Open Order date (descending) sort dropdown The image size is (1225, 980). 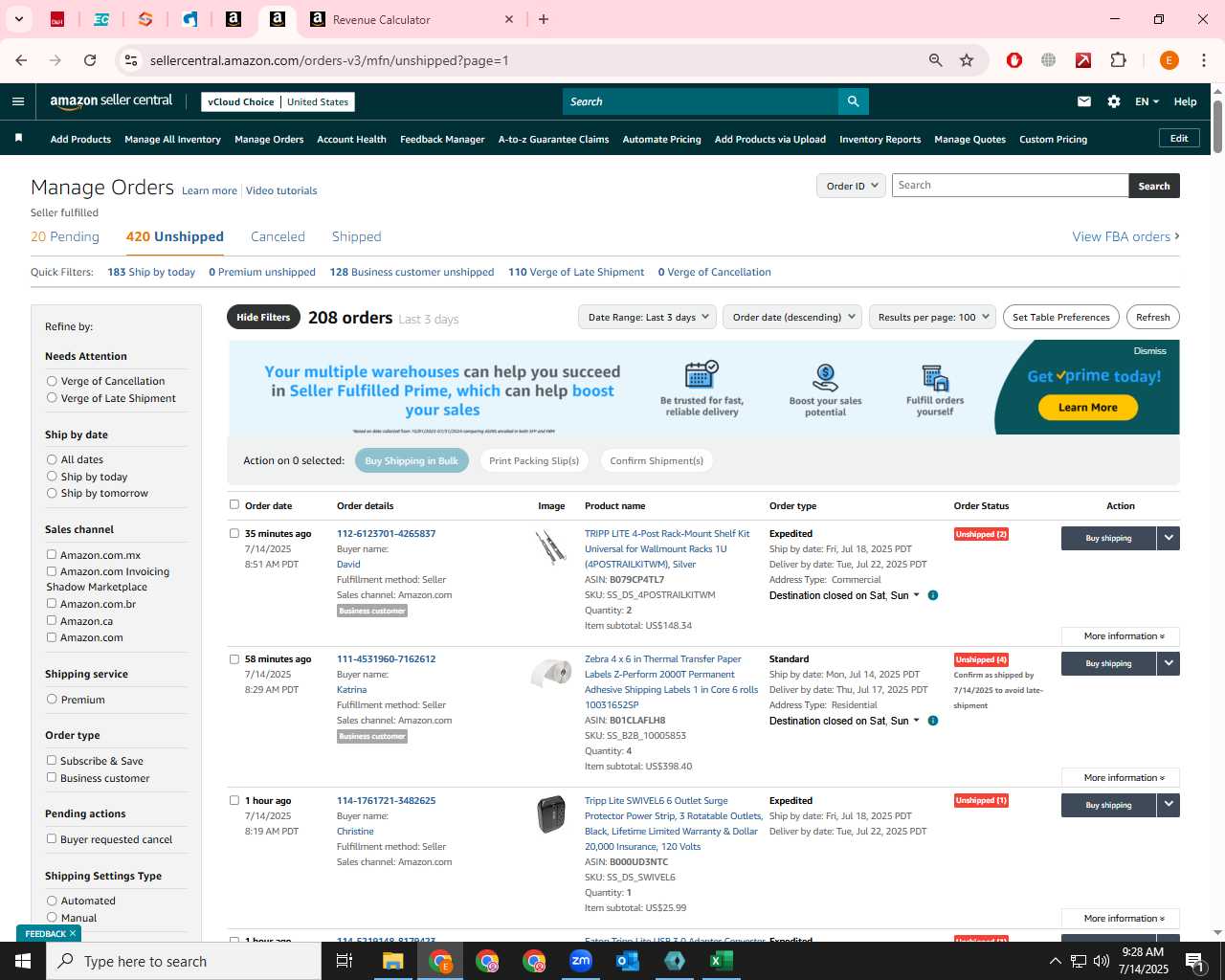792,317
